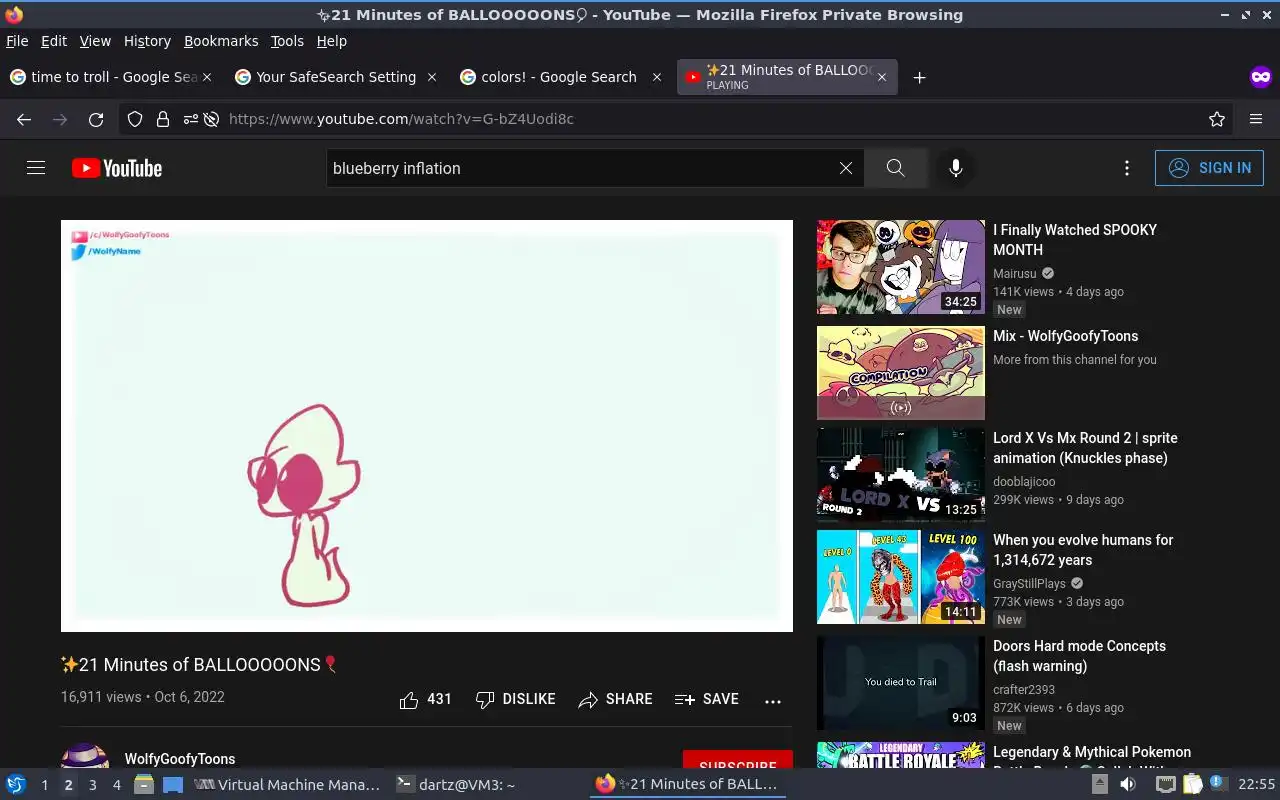Screen dimensions: 1280x800
Task: Click the magnifier search button
Action: 896,168
